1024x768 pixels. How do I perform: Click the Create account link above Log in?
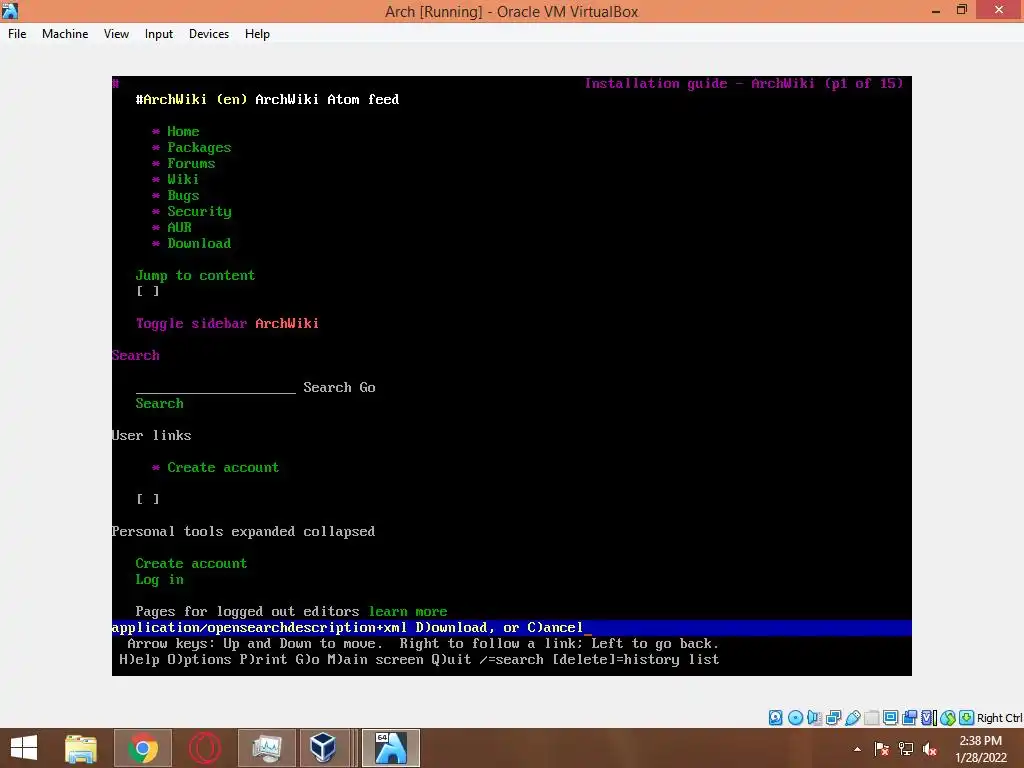click(191, 563)
